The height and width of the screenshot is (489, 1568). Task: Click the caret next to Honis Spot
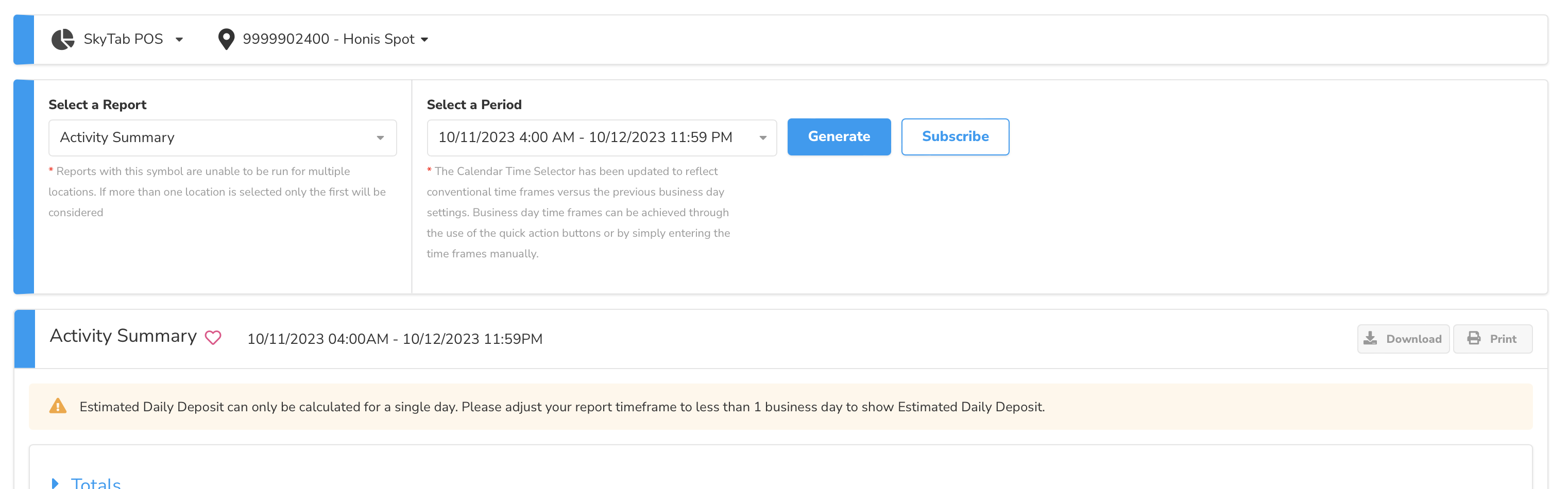coord(425,39)
